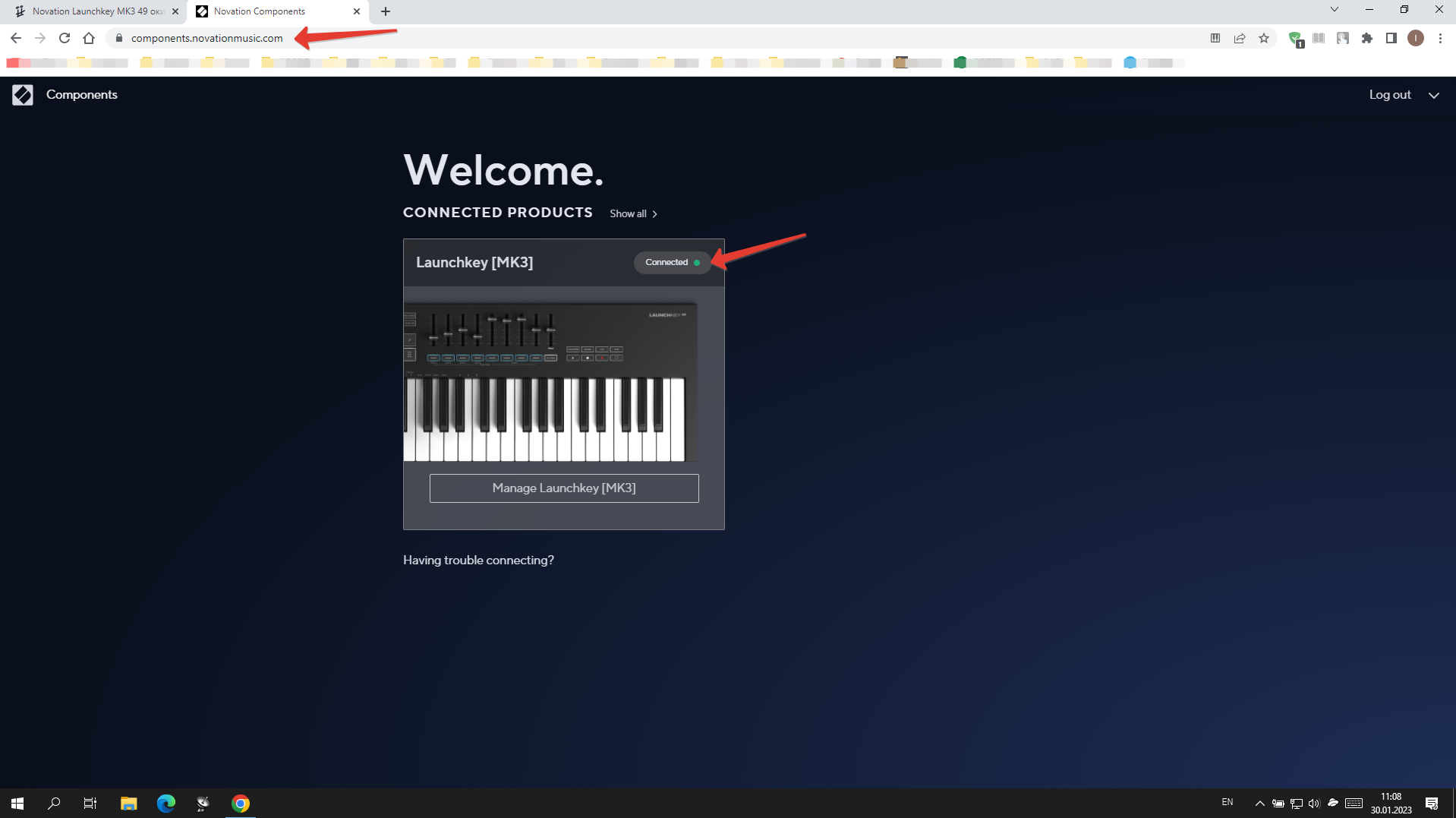Open Windows taskbar search

coord(54,804)
